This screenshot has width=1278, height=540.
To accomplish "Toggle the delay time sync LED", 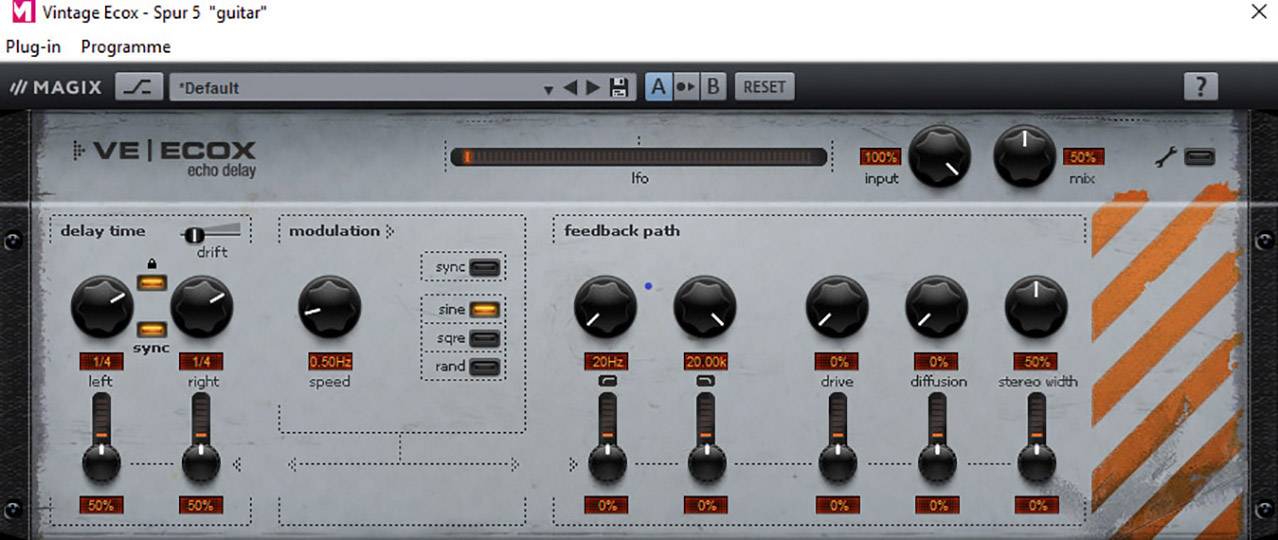I will click(x=152, y=328).
